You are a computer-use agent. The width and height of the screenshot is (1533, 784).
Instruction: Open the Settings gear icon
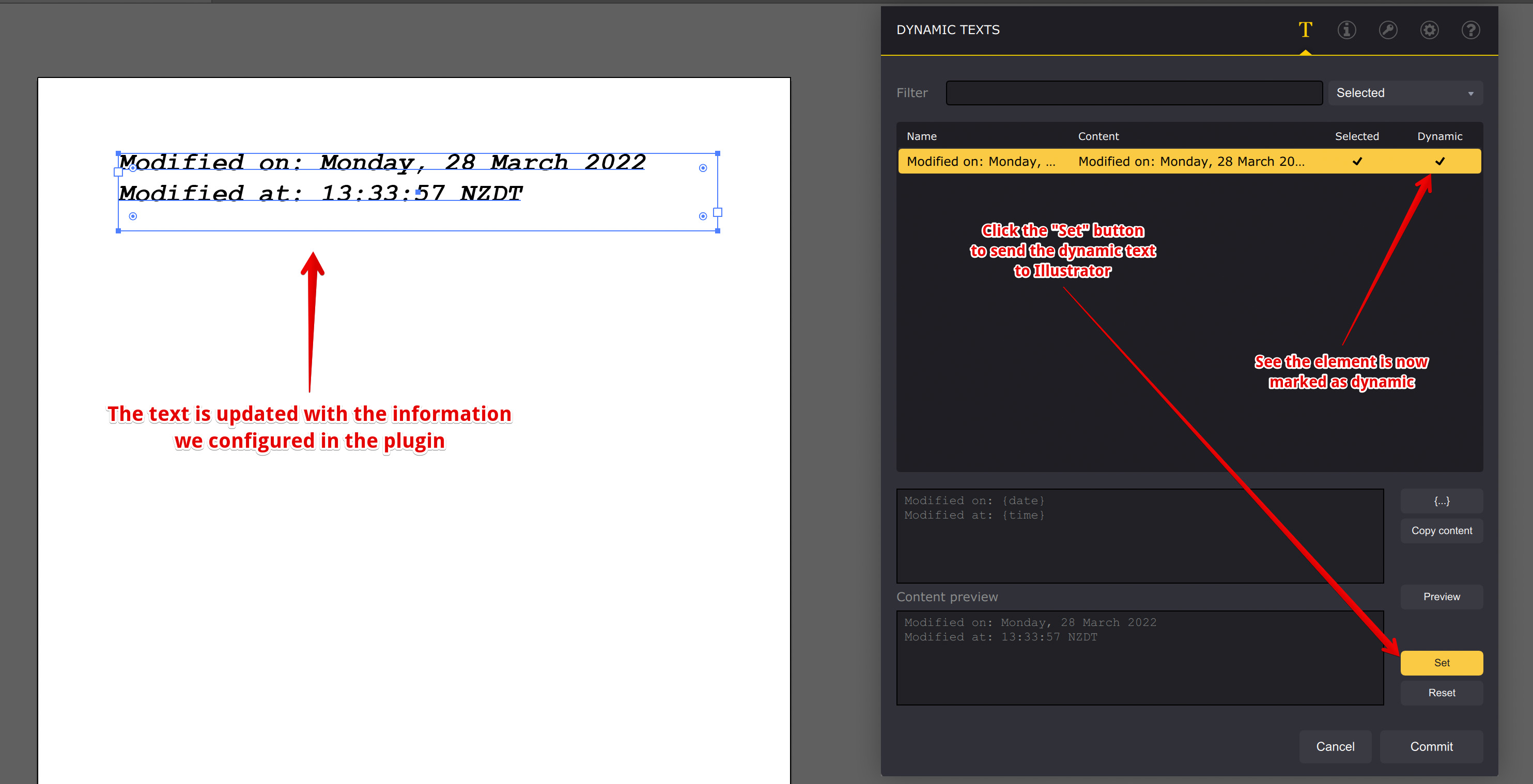click(1430, 30)
